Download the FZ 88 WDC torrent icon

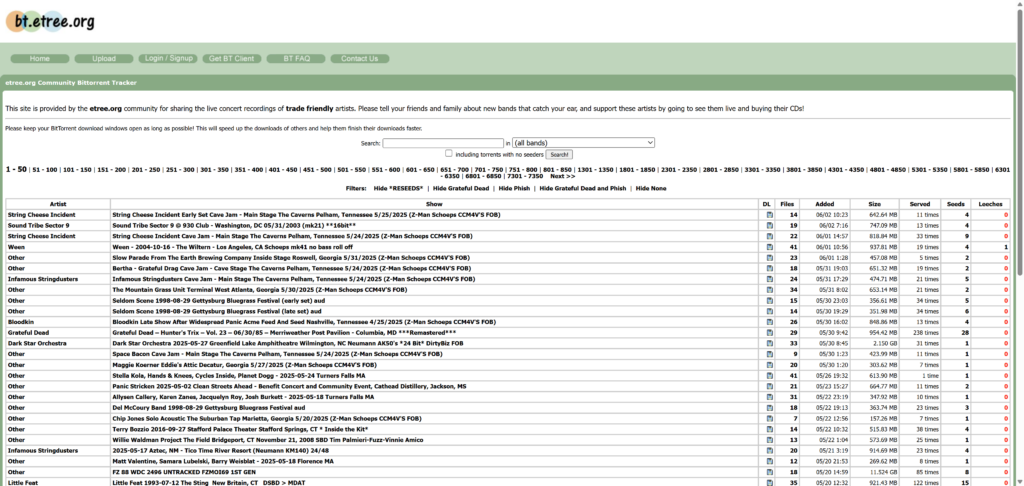[x=769, y=472]
